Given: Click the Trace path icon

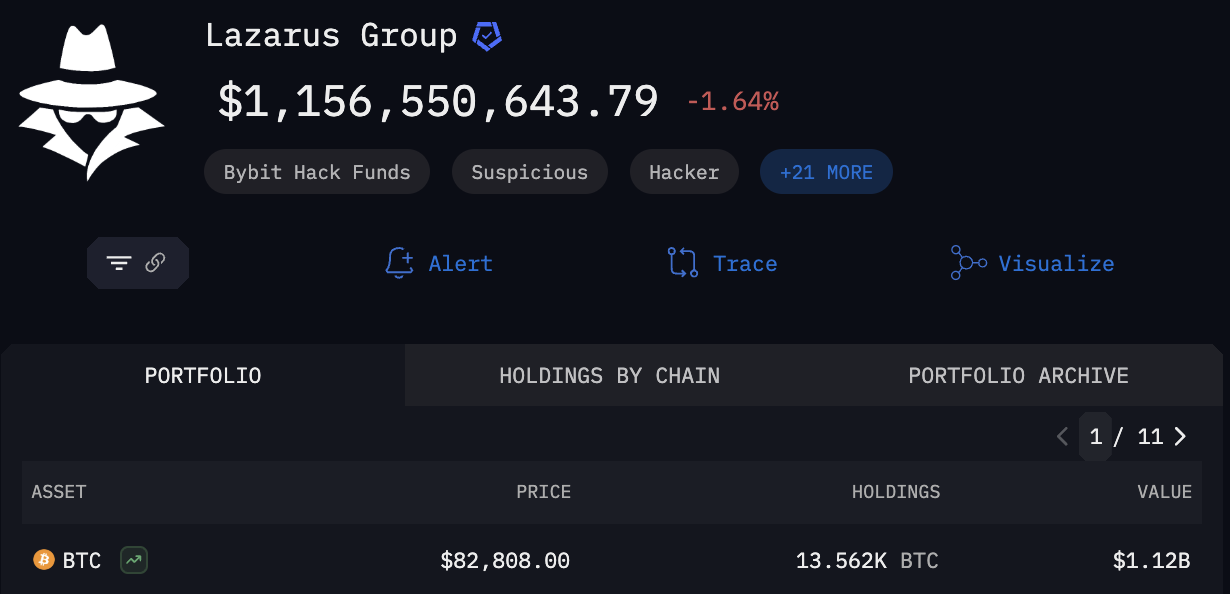Looking at the screenshot, I should 682,264.
